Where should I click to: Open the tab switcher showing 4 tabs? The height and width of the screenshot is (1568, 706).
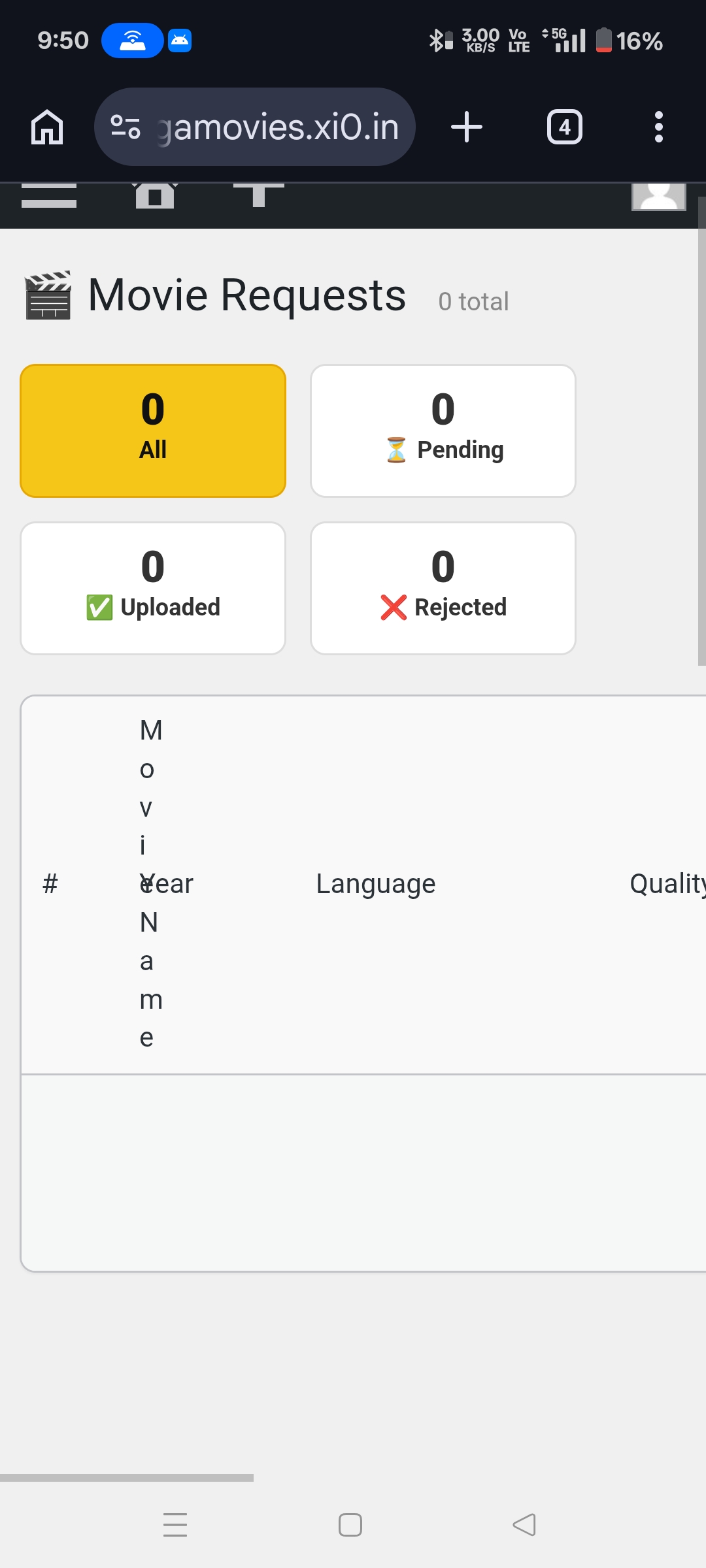click(564, 127)
